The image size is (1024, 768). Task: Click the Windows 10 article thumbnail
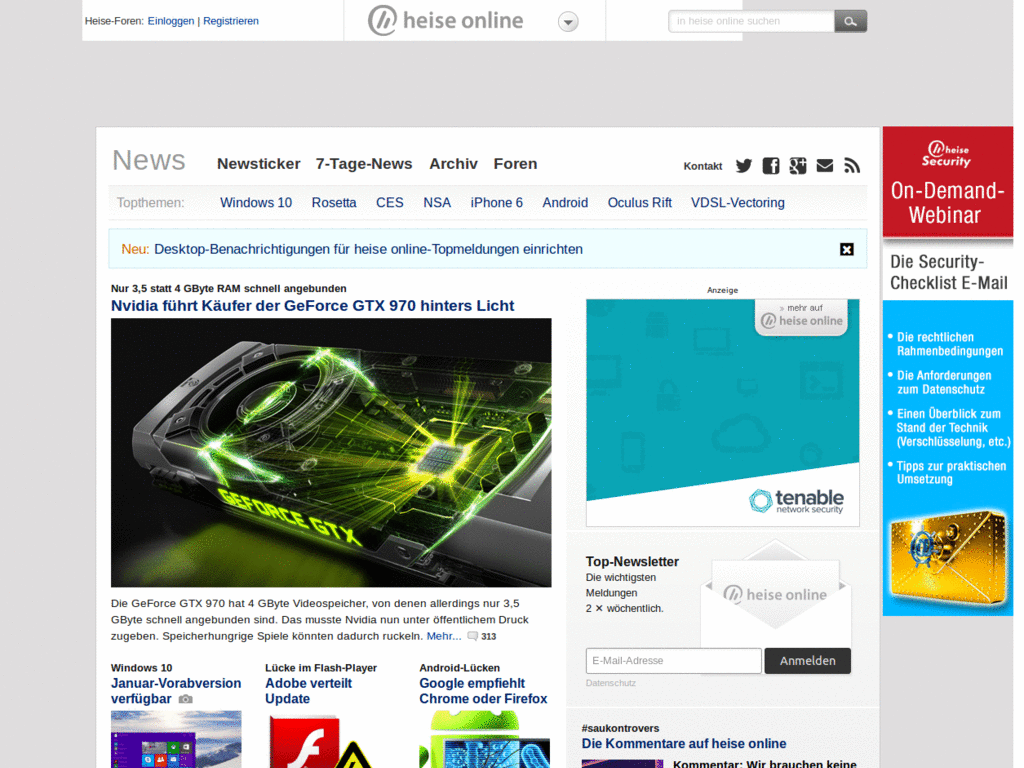(176, 739)
